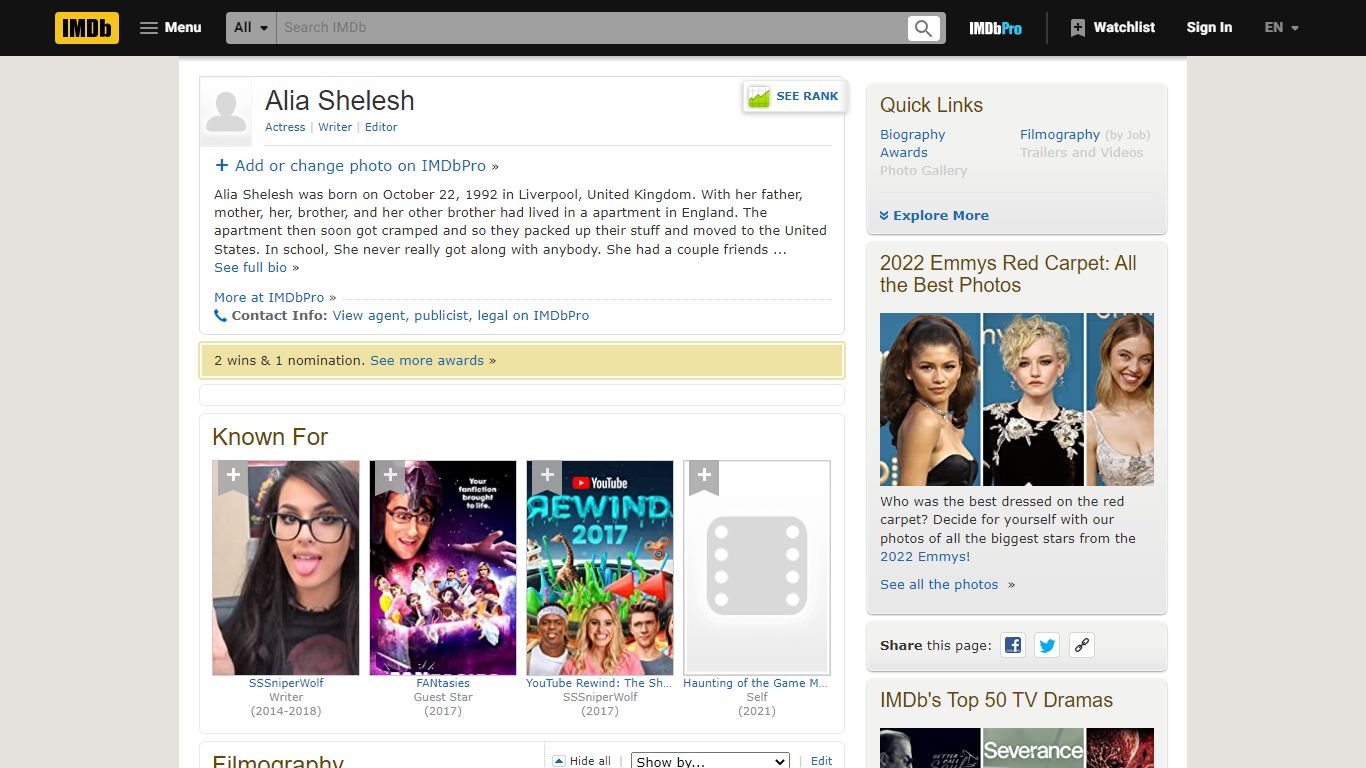Open More at IMDbPro link
The width and height of the screenshot is (1366, 768).
269,298
